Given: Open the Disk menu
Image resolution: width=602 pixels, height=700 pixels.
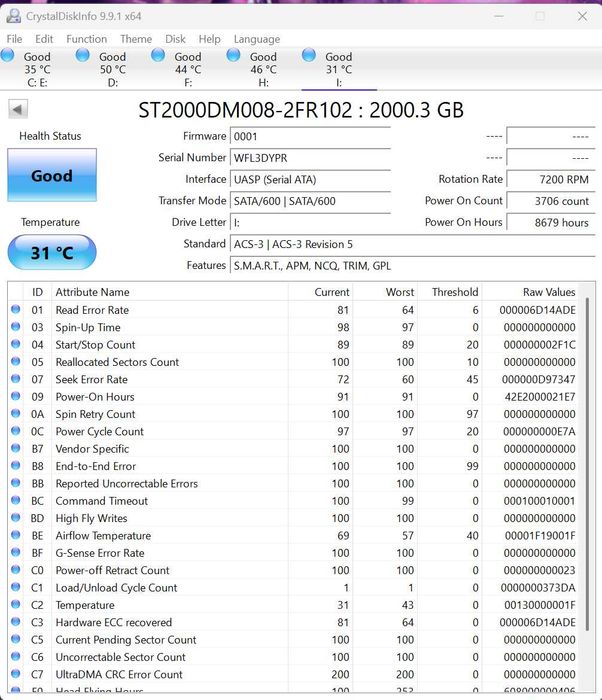Looking at the screenshot, I should pos(175,39).
